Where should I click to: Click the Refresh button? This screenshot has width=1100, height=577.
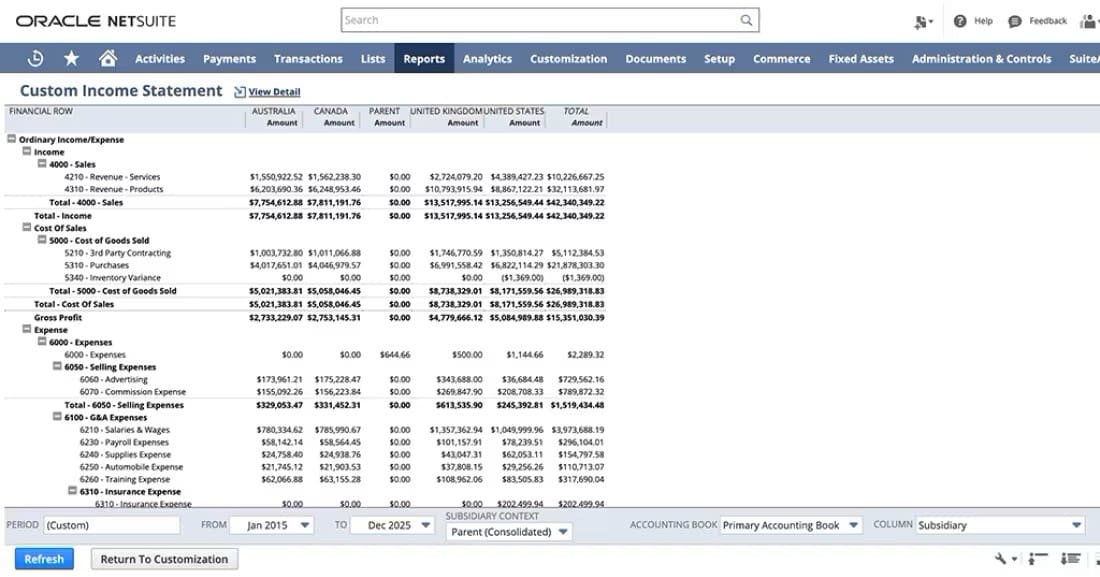click(x=44, y=559)
